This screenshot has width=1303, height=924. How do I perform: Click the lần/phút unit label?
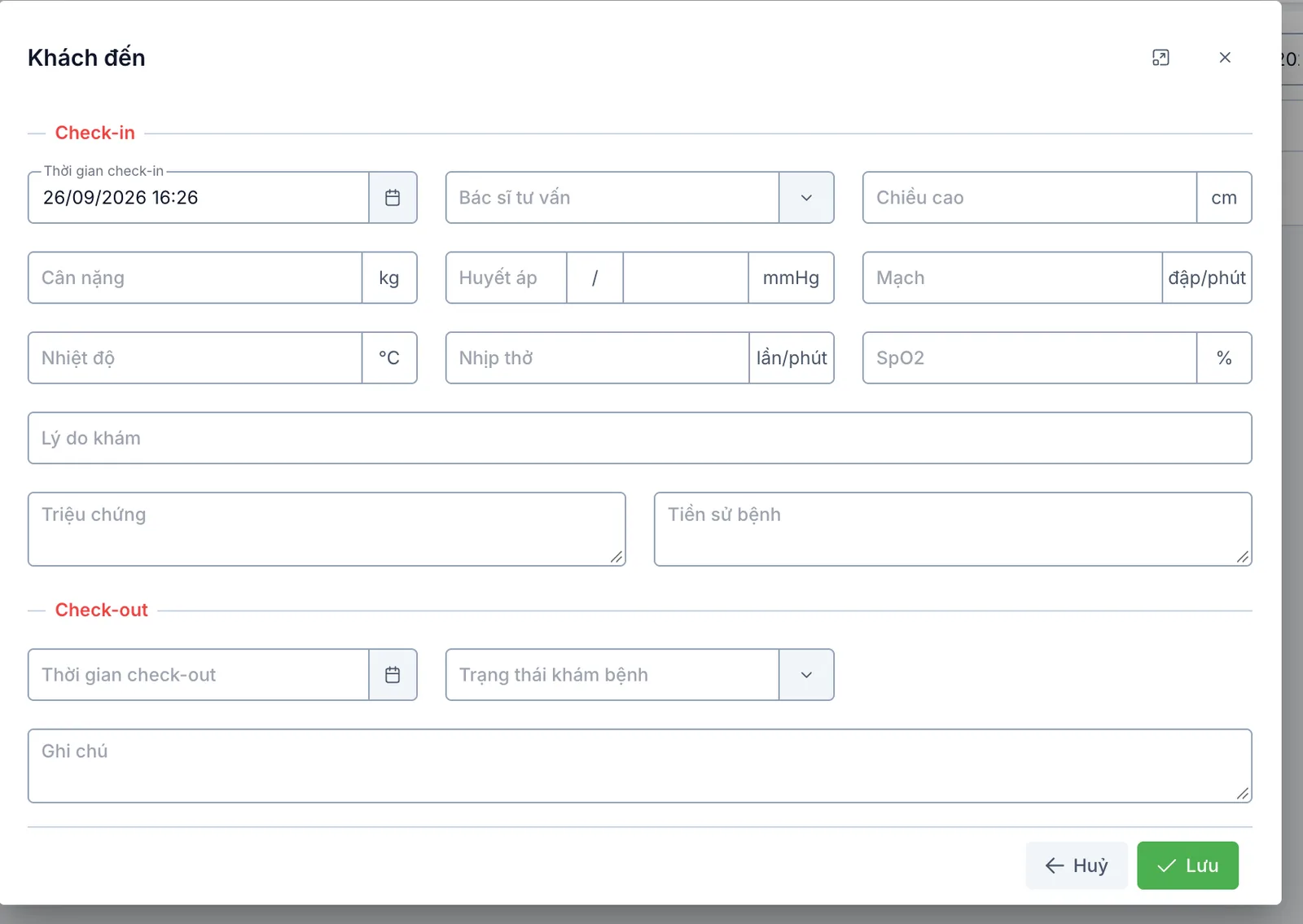792,357
